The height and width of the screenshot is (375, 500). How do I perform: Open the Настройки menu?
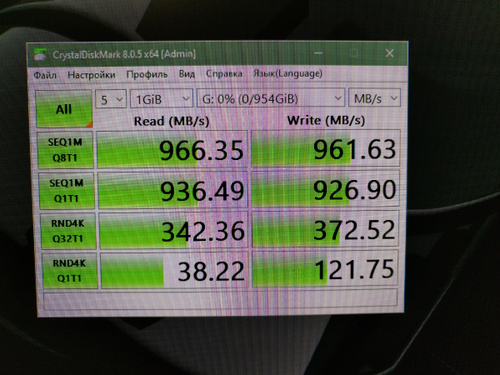coord(91,74)
